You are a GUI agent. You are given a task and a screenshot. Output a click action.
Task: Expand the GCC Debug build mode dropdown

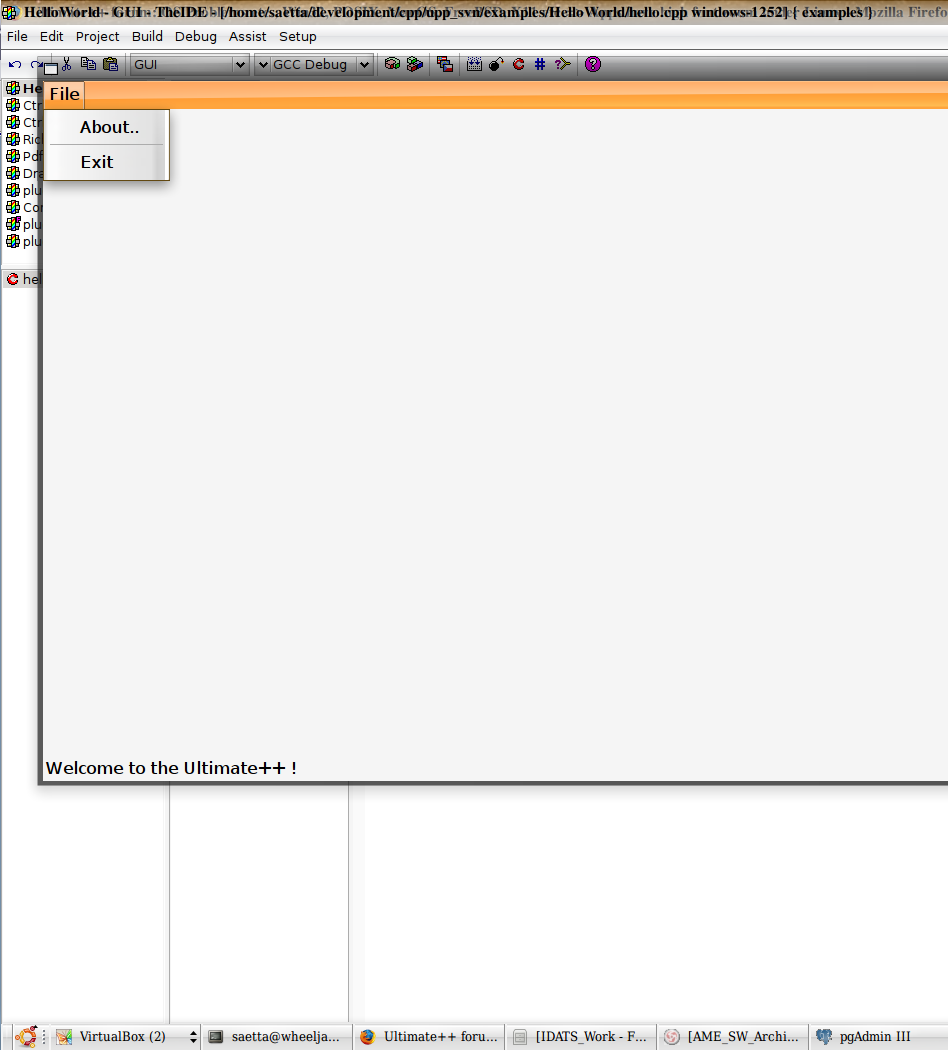(x=364, y=65)
